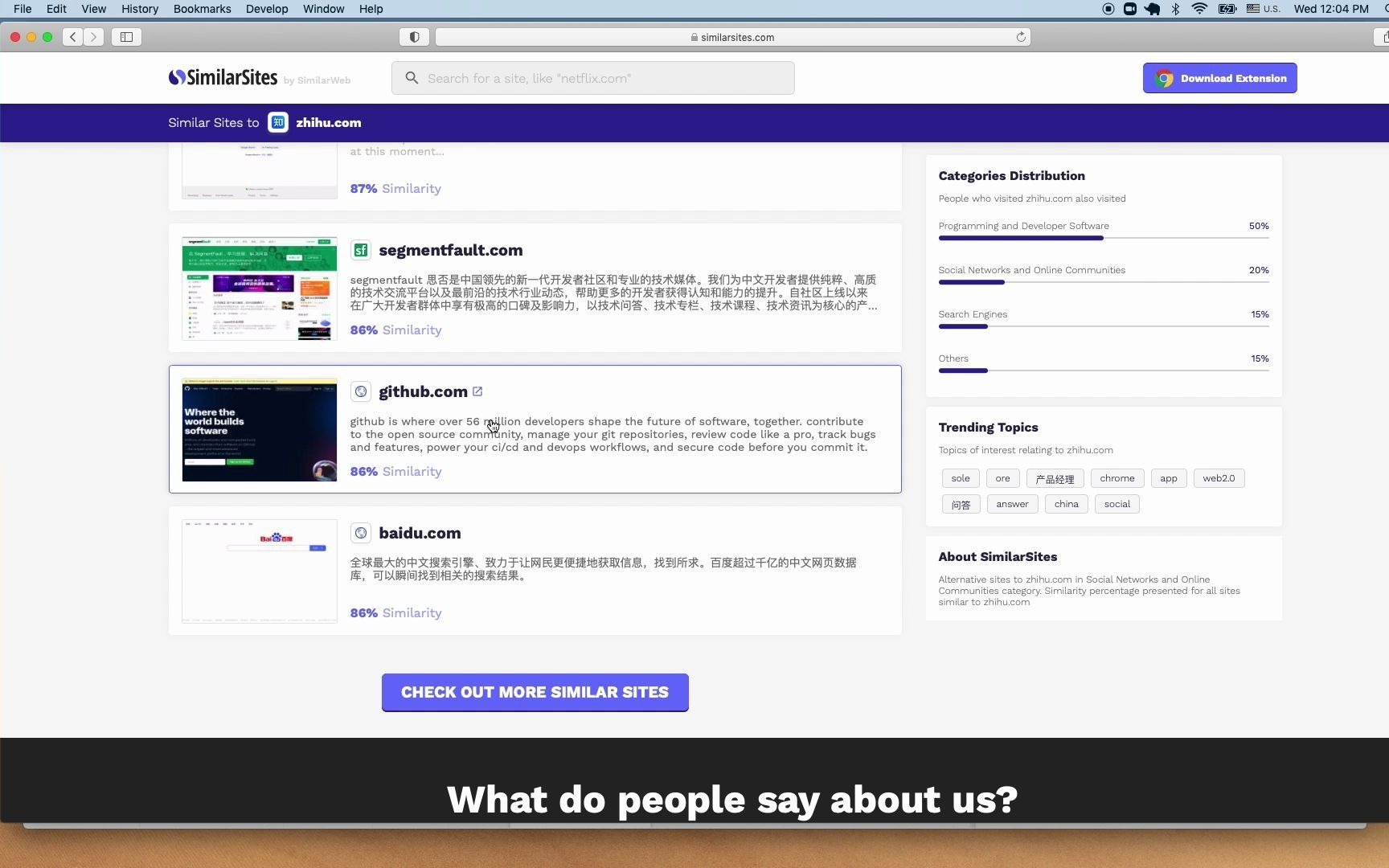This screenshot has width=1389, height=868.
Task: Open the segmentfault.com screenshot thumbnail
Action: (260, 289)
